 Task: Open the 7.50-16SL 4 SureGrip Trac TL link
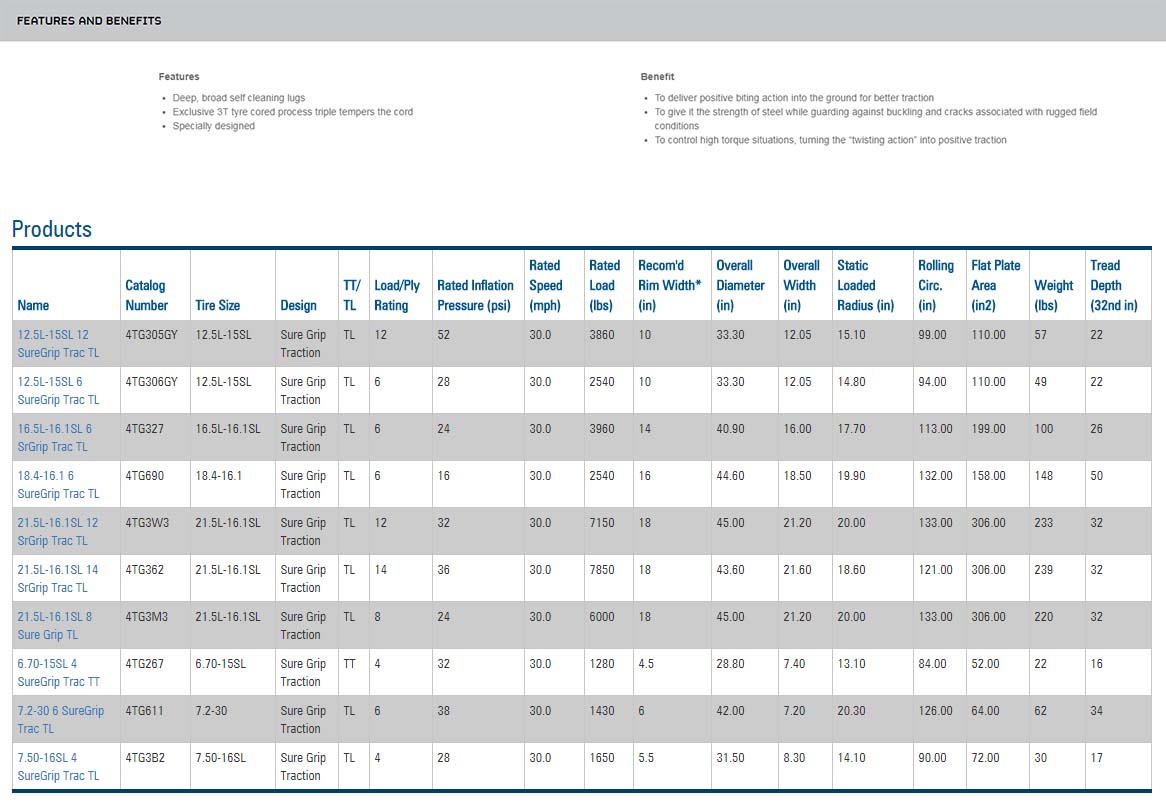[58, 766]
